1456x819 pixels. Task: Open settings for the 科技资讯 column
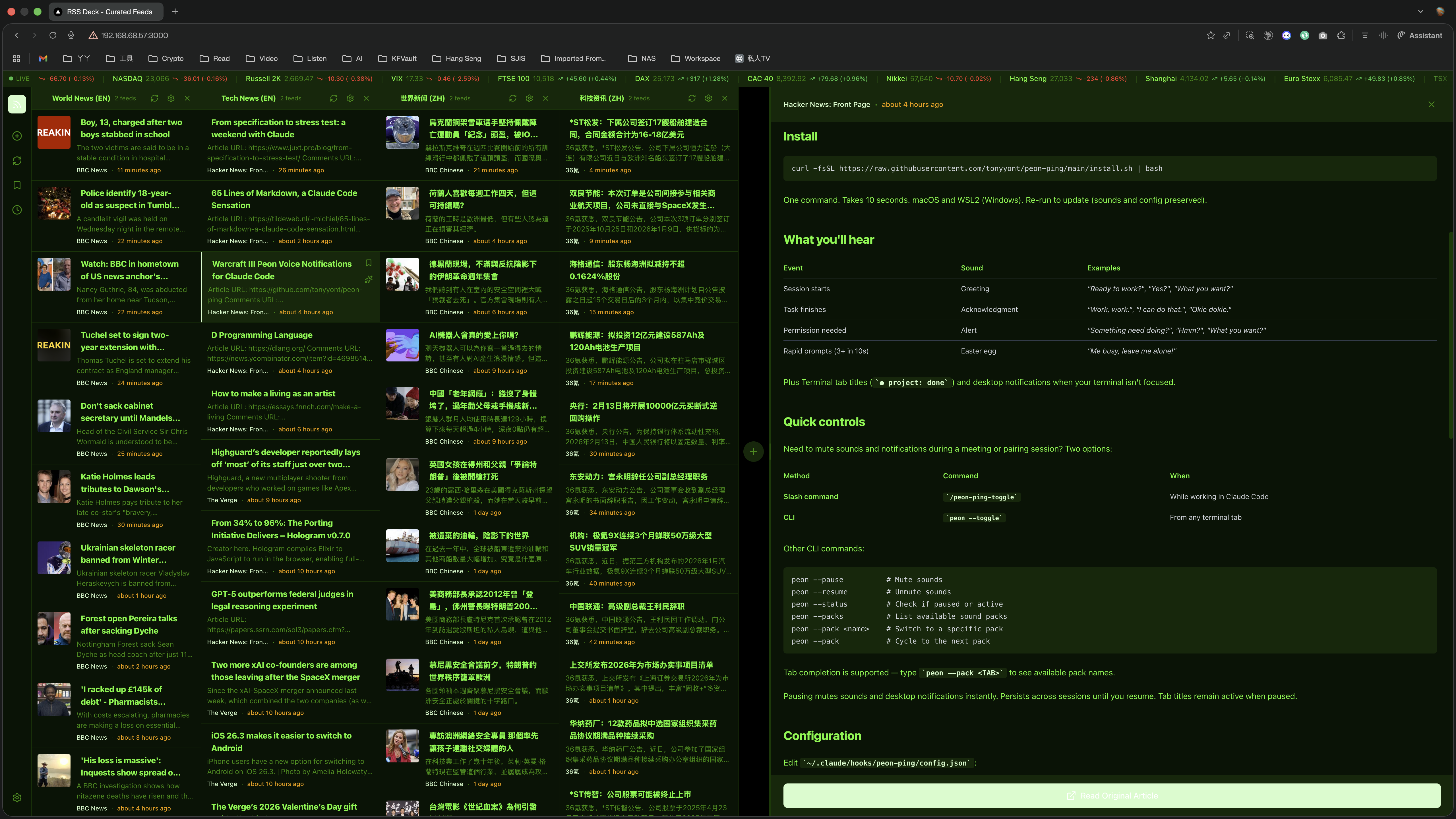pyautogui.click(x=708, y=98)
